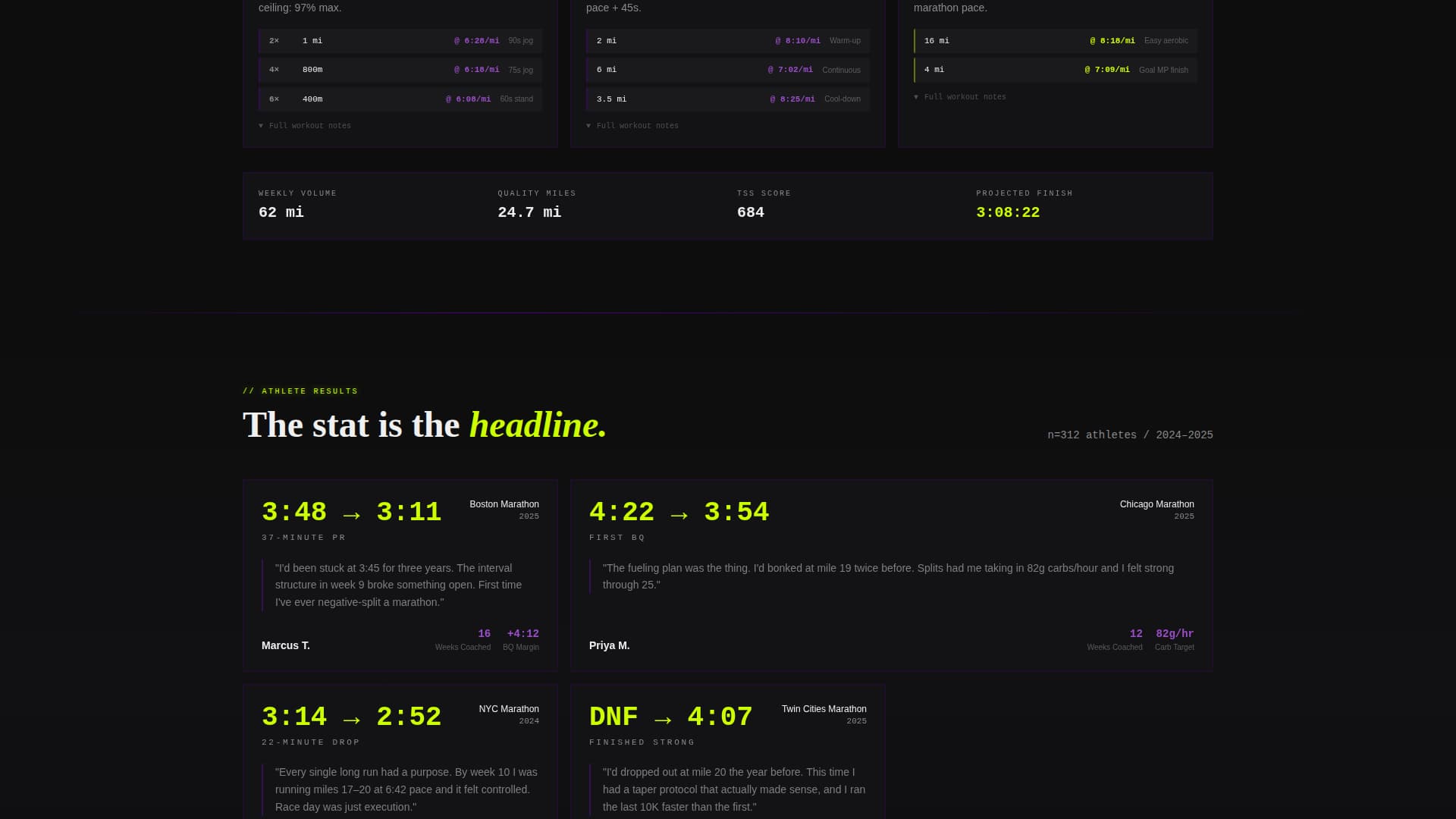Click the "37-MINUTE PR" caption
The width and height of the screenshot is (1456, 819).
[x=303, y=538]
